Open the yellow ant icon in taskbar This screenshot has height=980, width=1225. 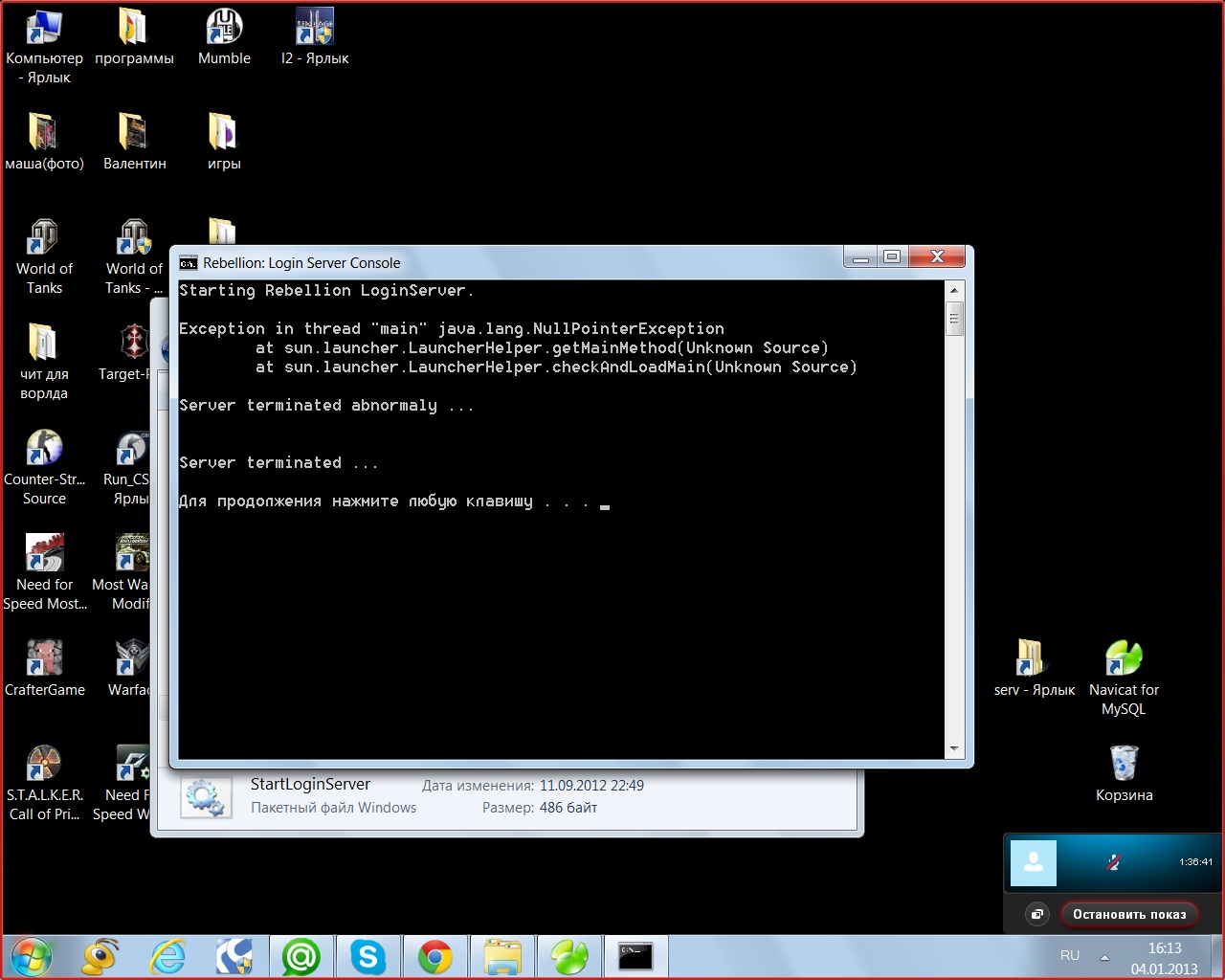(x=100, y=956)
